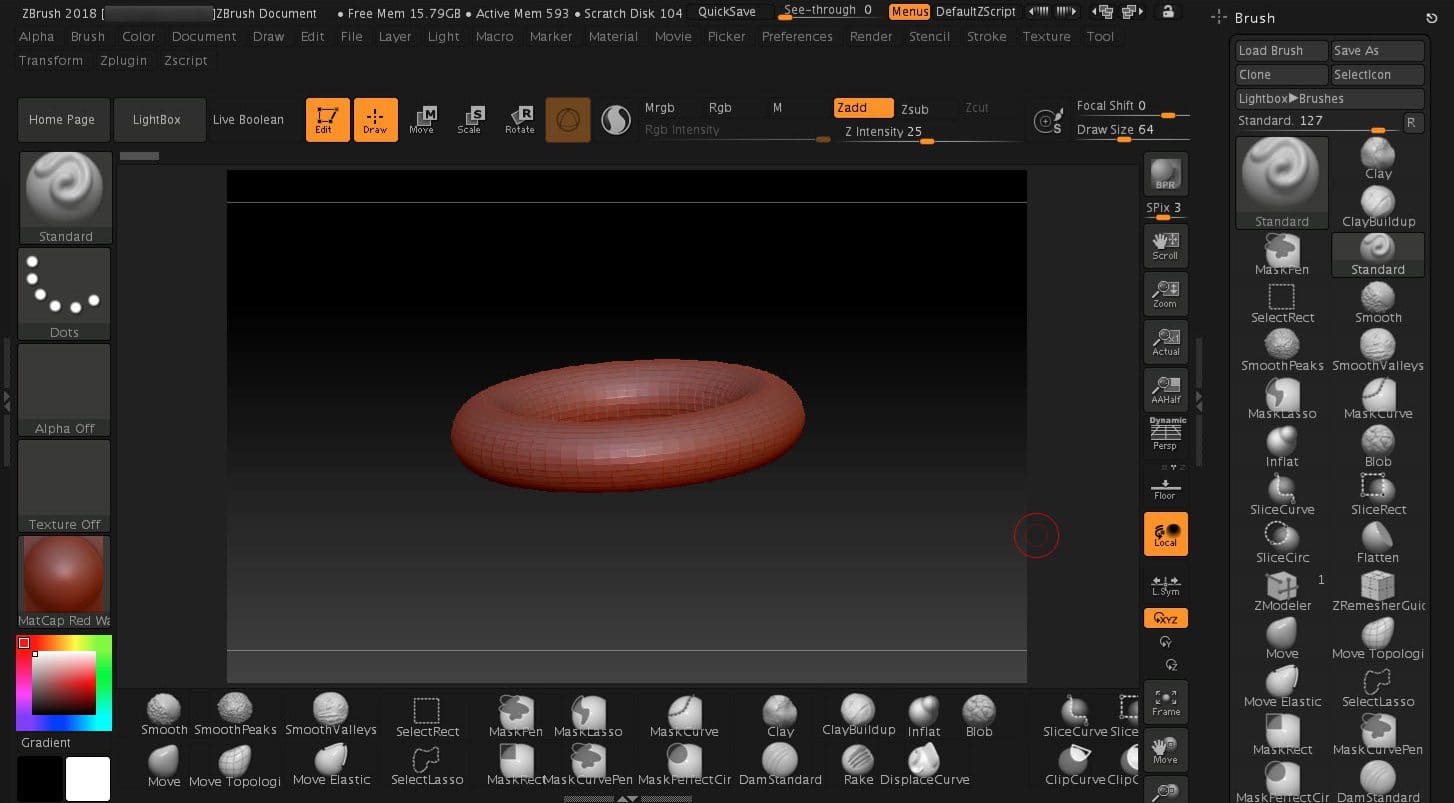Click Save As in Brush panel
Image resolution: width=1454 pixels, height=803 pixels.
point(1377,51)
